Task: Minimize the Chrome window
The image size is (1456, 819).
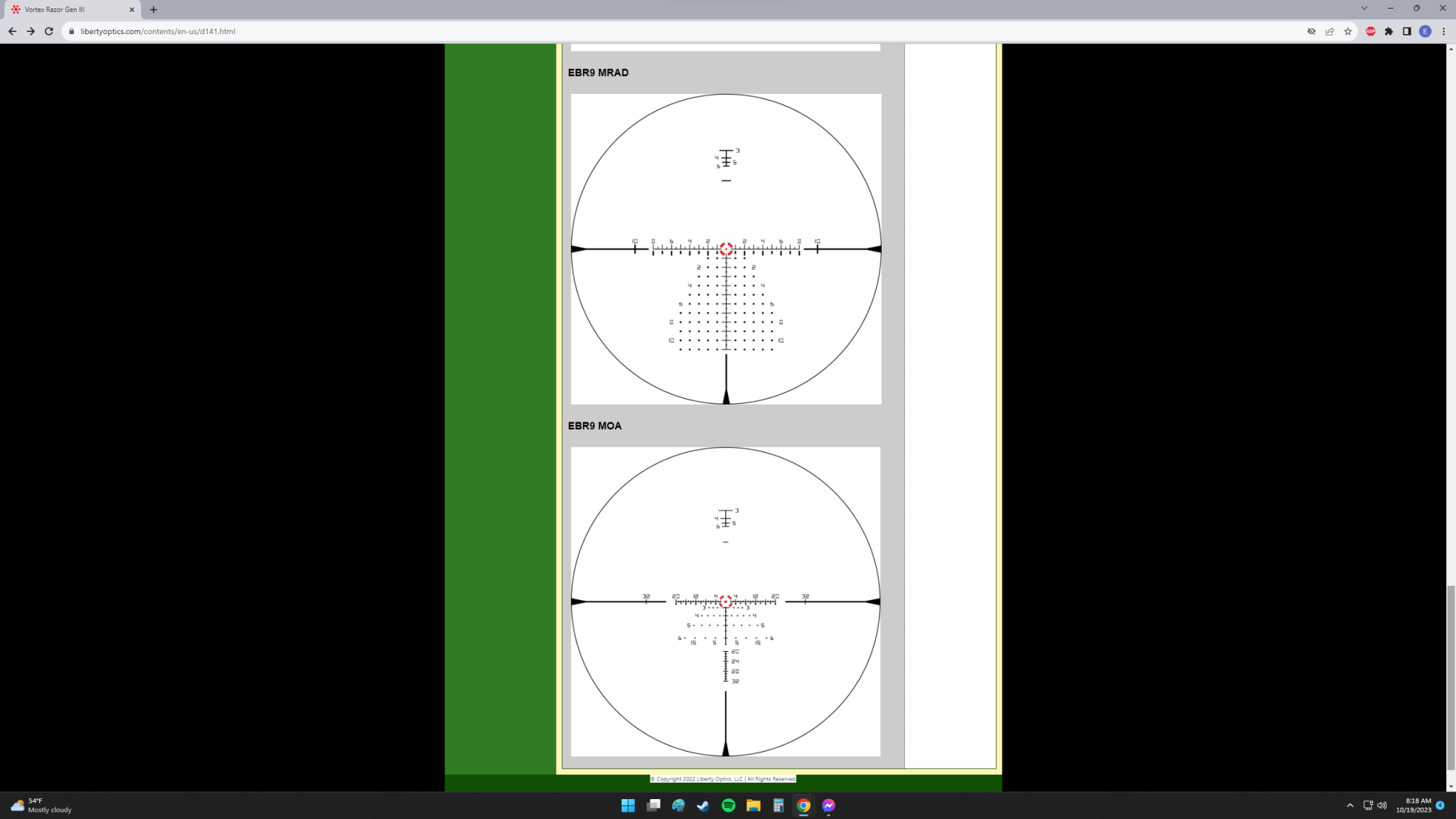Action: [1391, 9]
